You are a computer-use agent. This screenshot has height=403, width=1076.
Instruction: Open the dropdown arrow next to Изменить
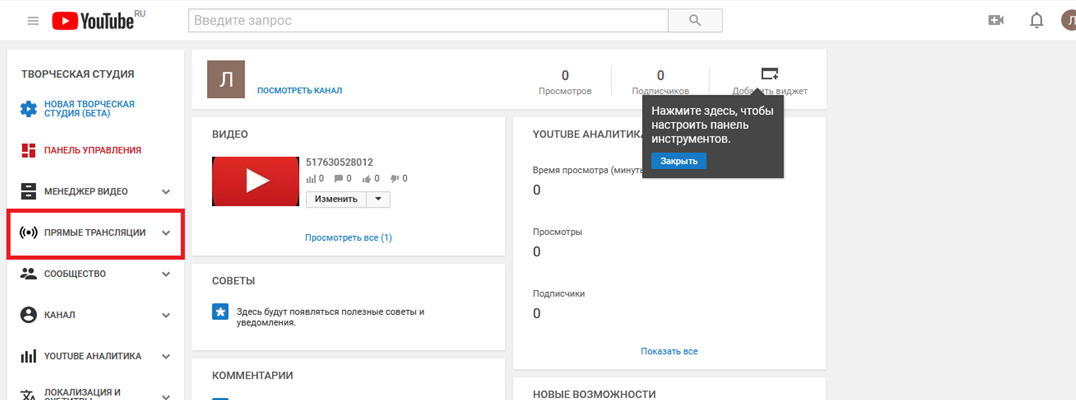click(378, 199)
